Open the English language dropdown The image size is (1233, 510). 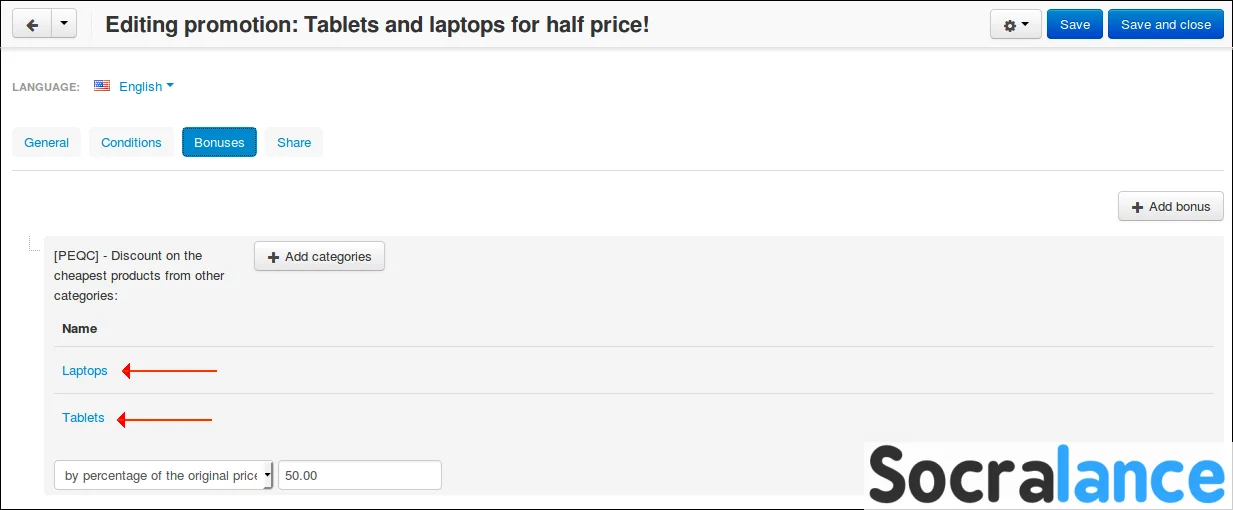pyautogui.click(x=146, y=86)
